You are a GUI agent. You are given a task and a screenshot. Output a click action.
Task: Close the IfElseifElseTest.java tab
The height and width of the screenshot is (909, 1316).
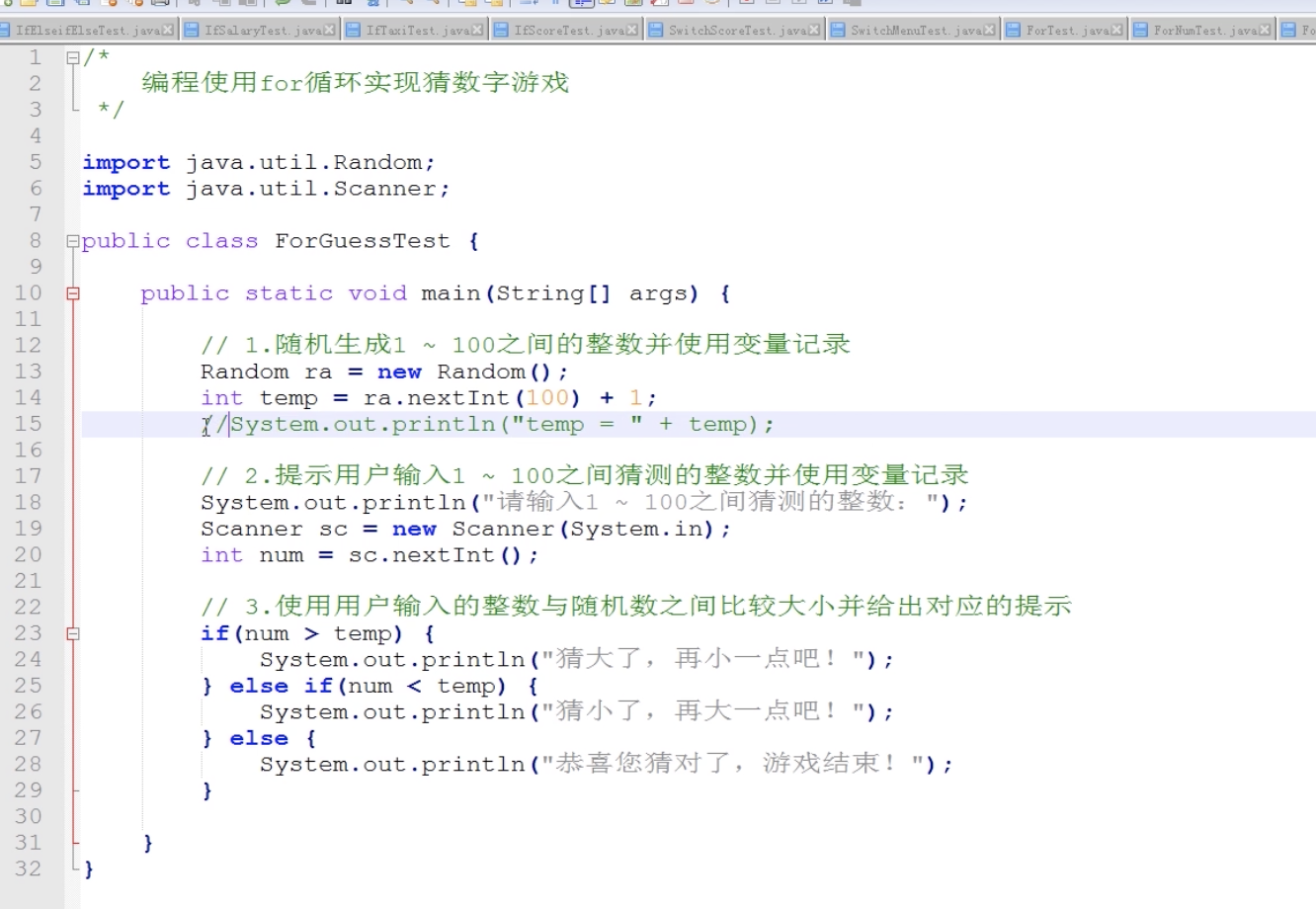coord(168,31)
